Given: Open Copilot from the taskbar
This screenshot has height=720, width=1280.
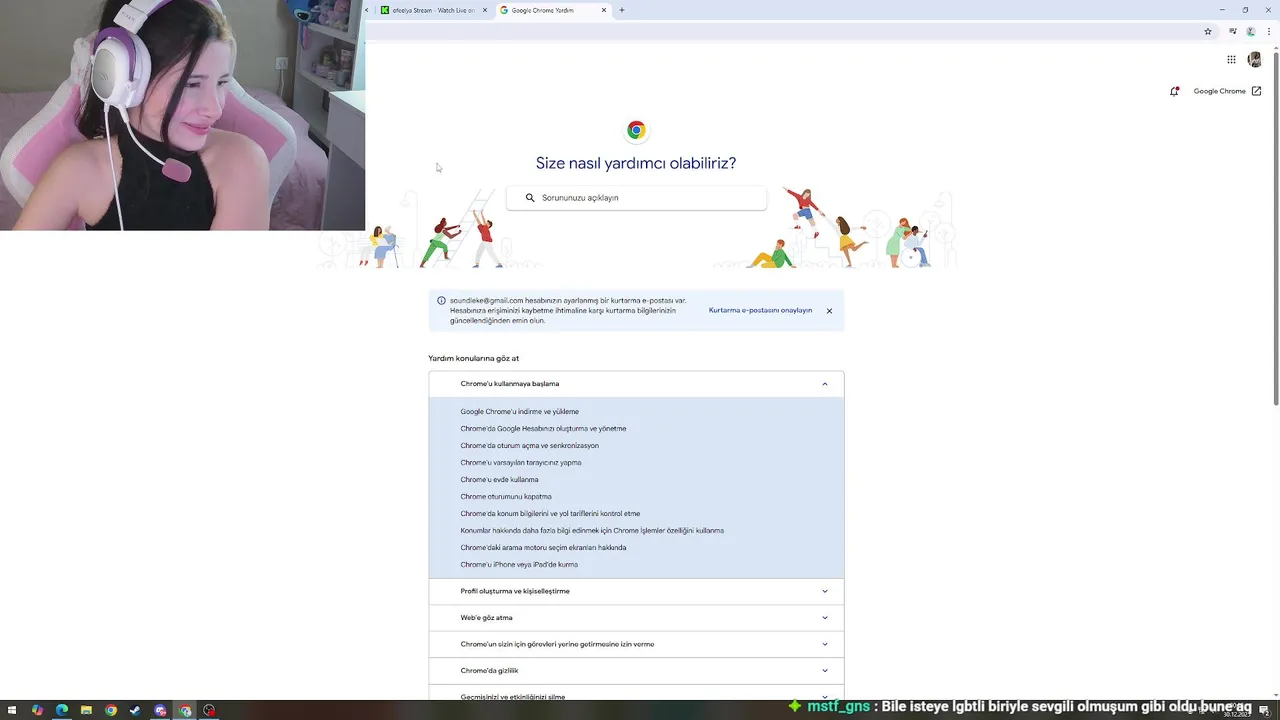Looking at the screenshot, I should pos(37,711).
